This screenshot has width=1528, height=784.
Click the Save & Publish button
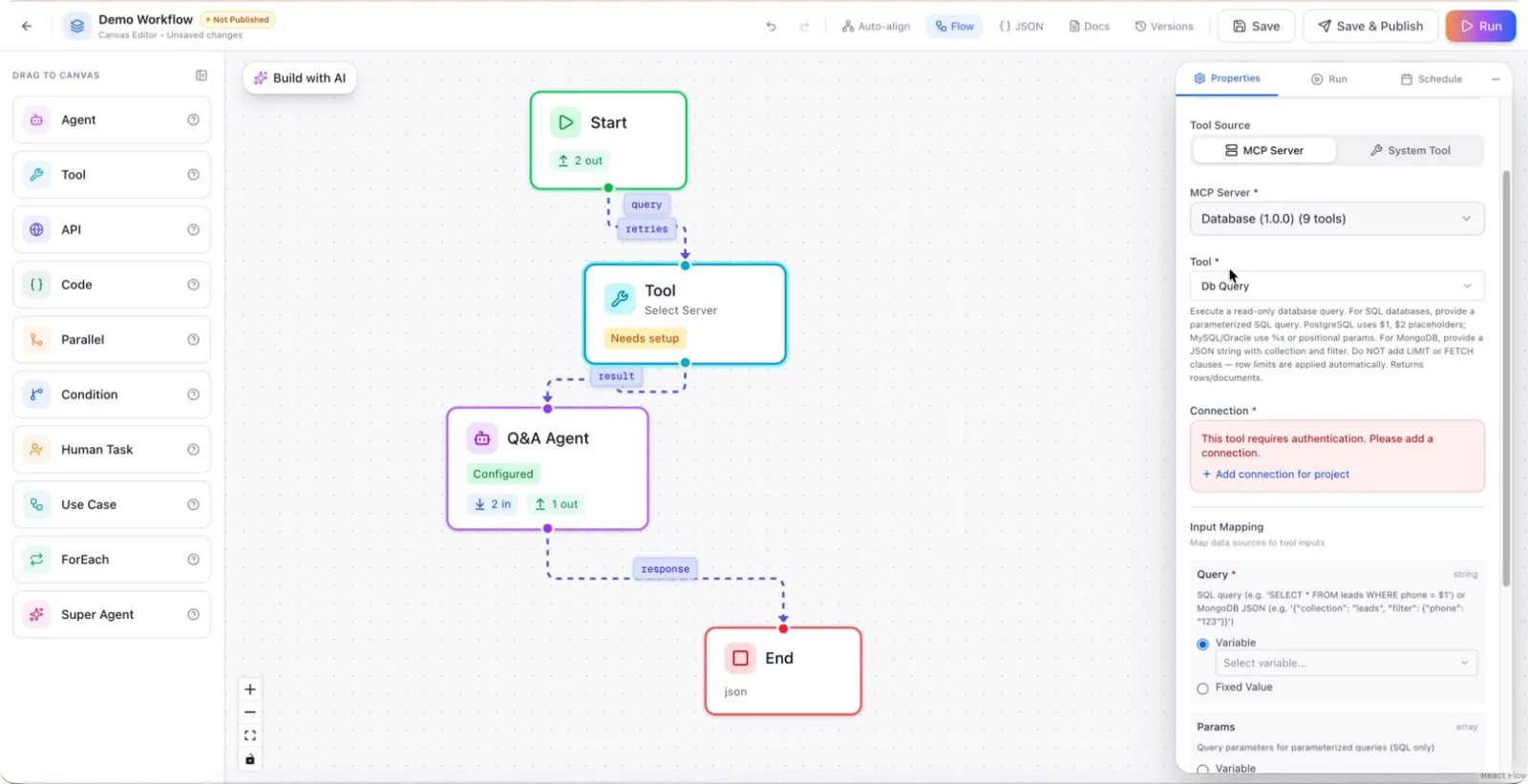click(x=1370, y=27)
